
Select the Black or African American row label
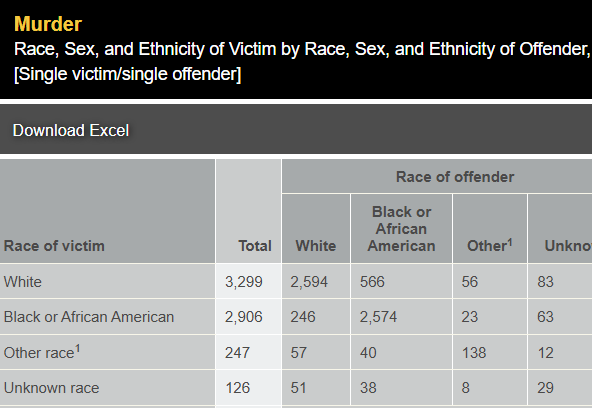(89, 317)
